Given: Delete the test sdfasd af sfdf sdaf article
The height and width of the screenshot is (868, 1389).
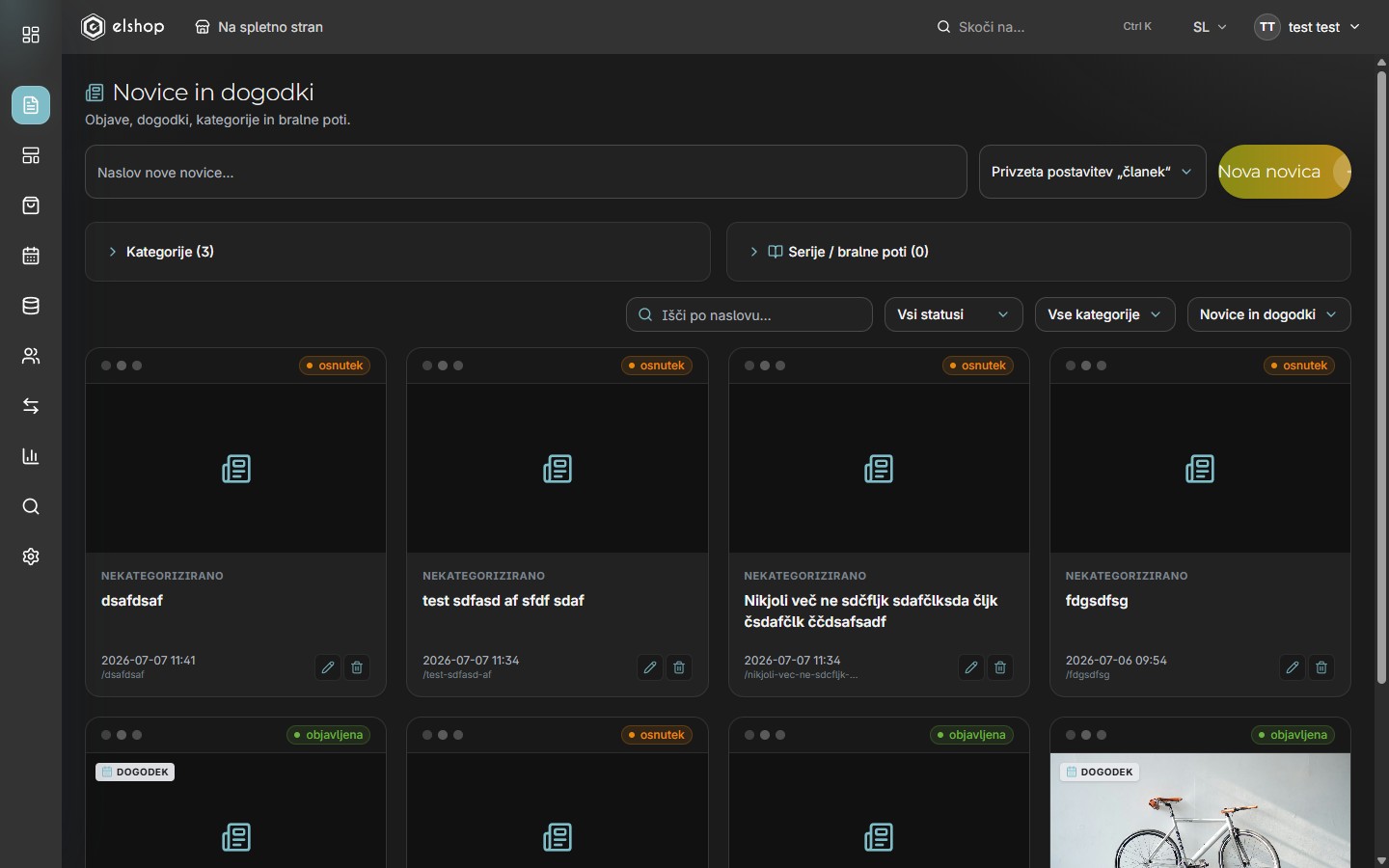Looking at the screenshot, I should click(679, 667).
